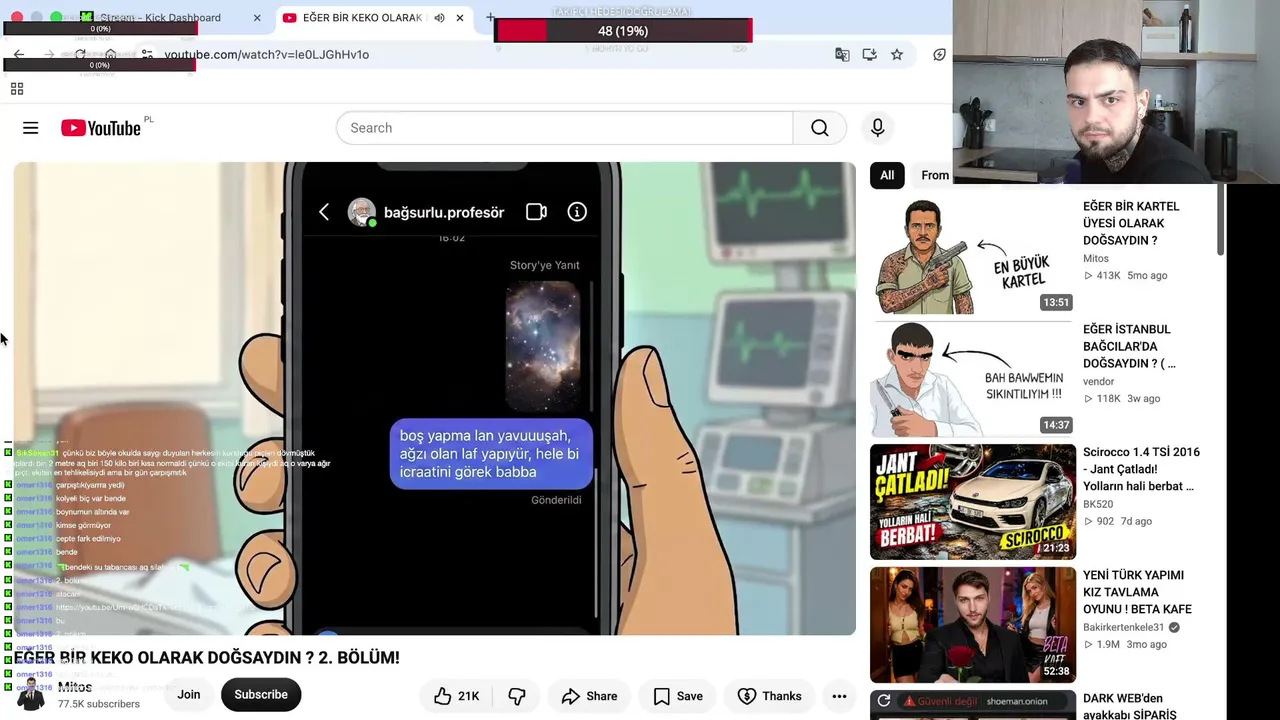This screenshot has height=720, width=1280.
Task: Open the Mitos channel avatar
Action: 31,695
